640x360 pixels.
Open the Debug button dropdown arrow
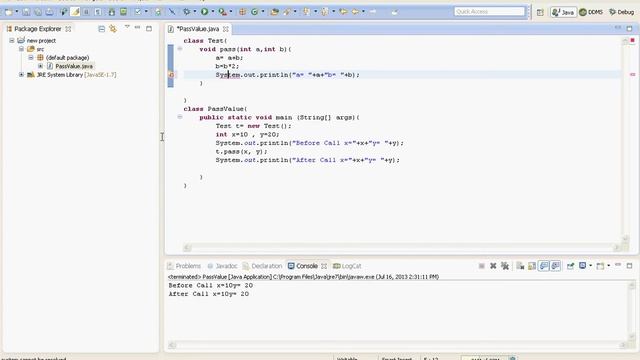(x=194, y=12)
